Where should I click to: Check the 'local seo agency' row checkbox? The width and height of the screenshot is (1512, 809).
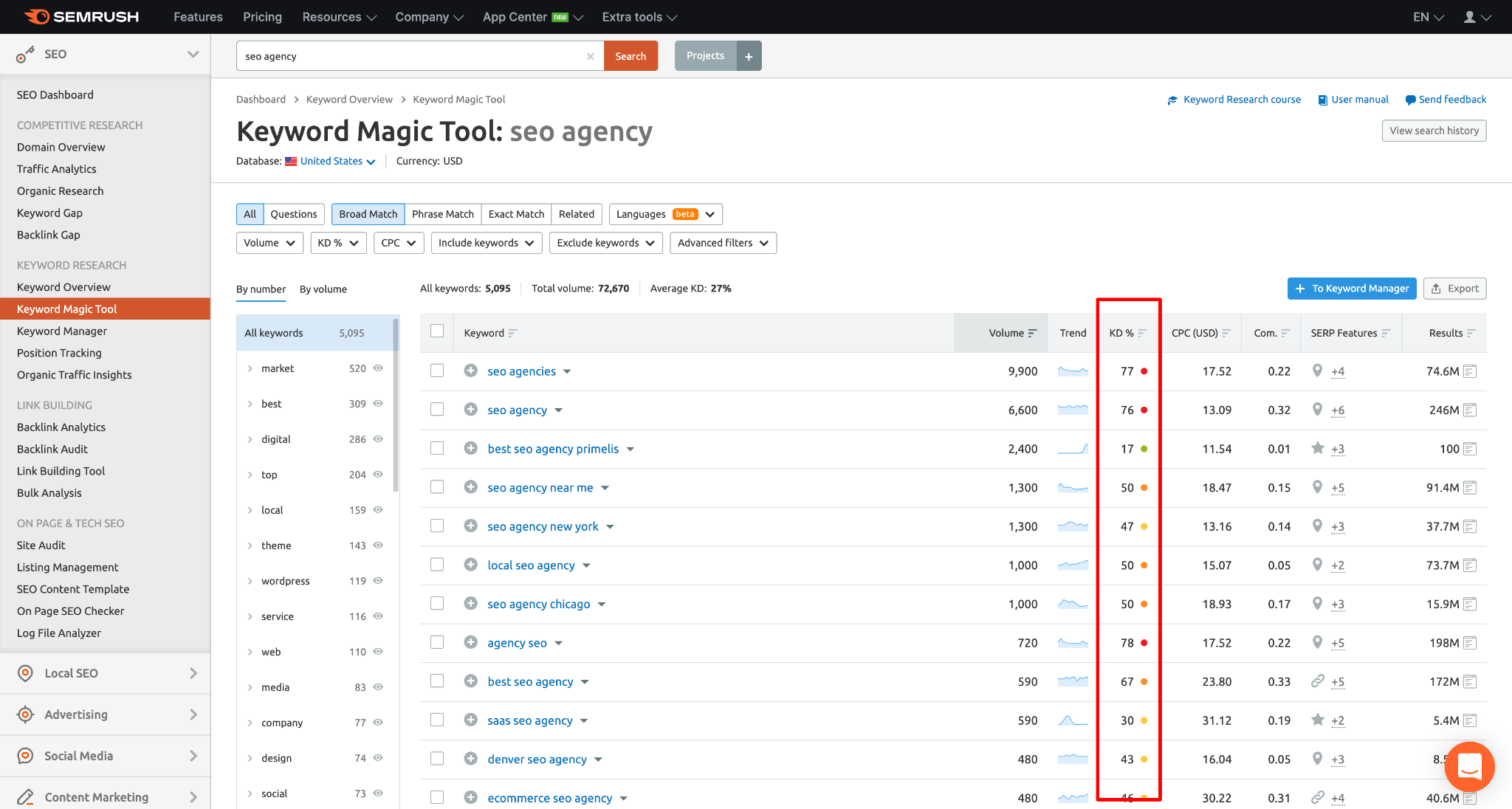(437, 565)
